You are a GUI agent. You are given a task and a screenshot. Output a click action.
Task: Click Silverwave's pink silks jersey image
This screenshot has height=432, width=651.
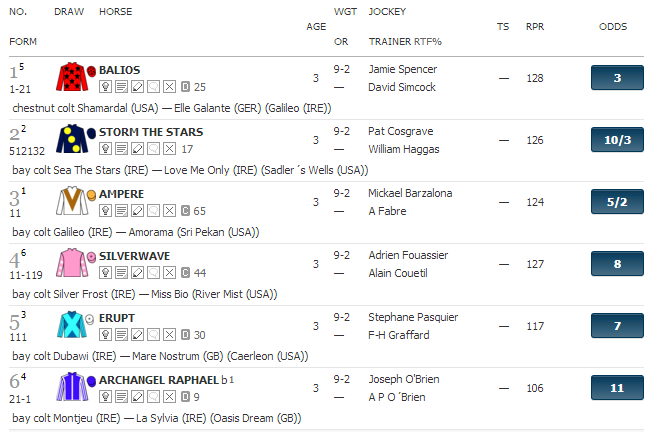click(73, 263)
